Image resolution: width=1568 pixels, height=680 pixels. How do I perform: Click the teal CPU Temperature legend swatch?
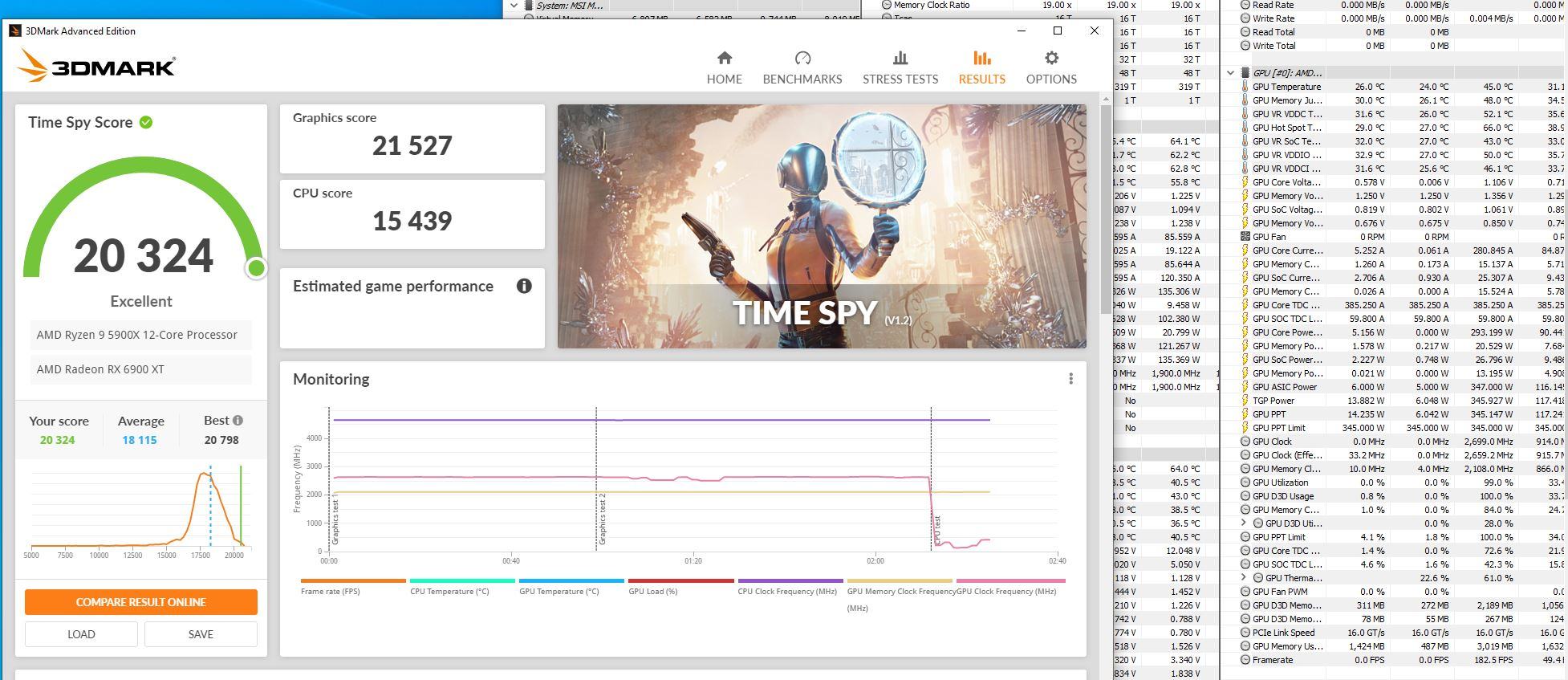(462, 580)
